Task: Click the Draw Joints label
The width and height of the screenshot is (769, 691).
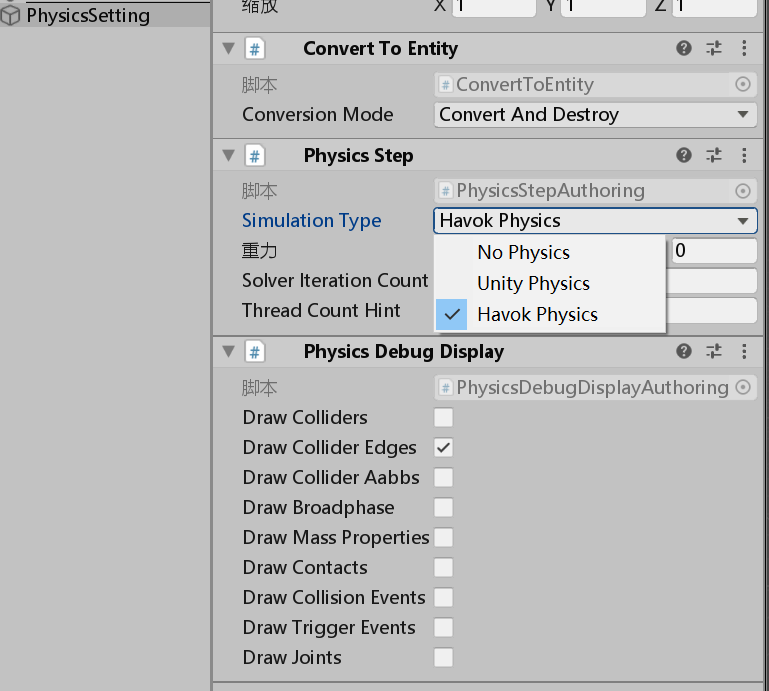Action: click(292, 658)
